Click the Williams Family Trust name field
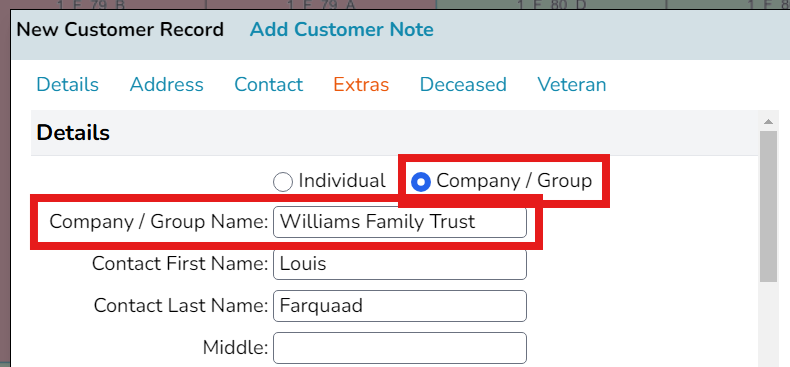Viewport: 790px width, 367px height. (x=400, y=222)
